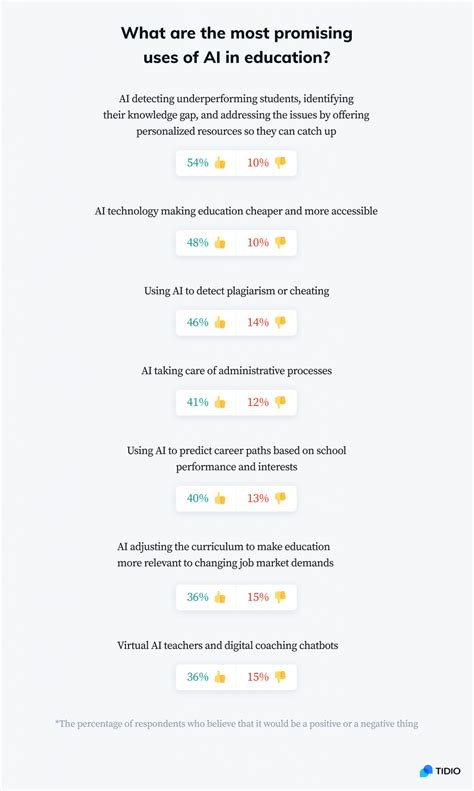Click thumbs-down icon for underperforming students item

(x=280, y=163)
